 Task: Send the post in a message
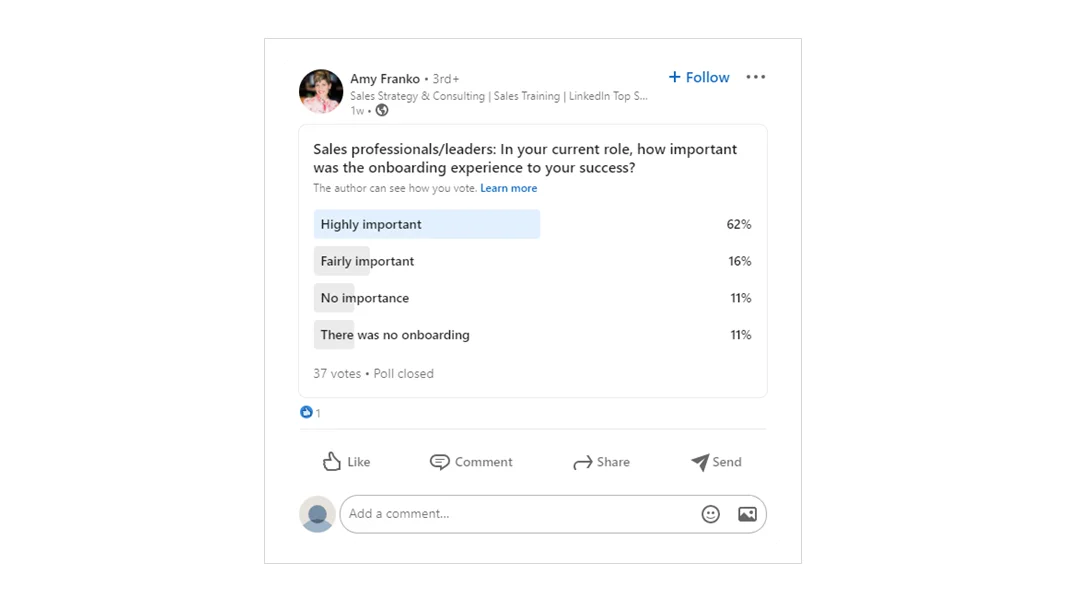(717, 462)
